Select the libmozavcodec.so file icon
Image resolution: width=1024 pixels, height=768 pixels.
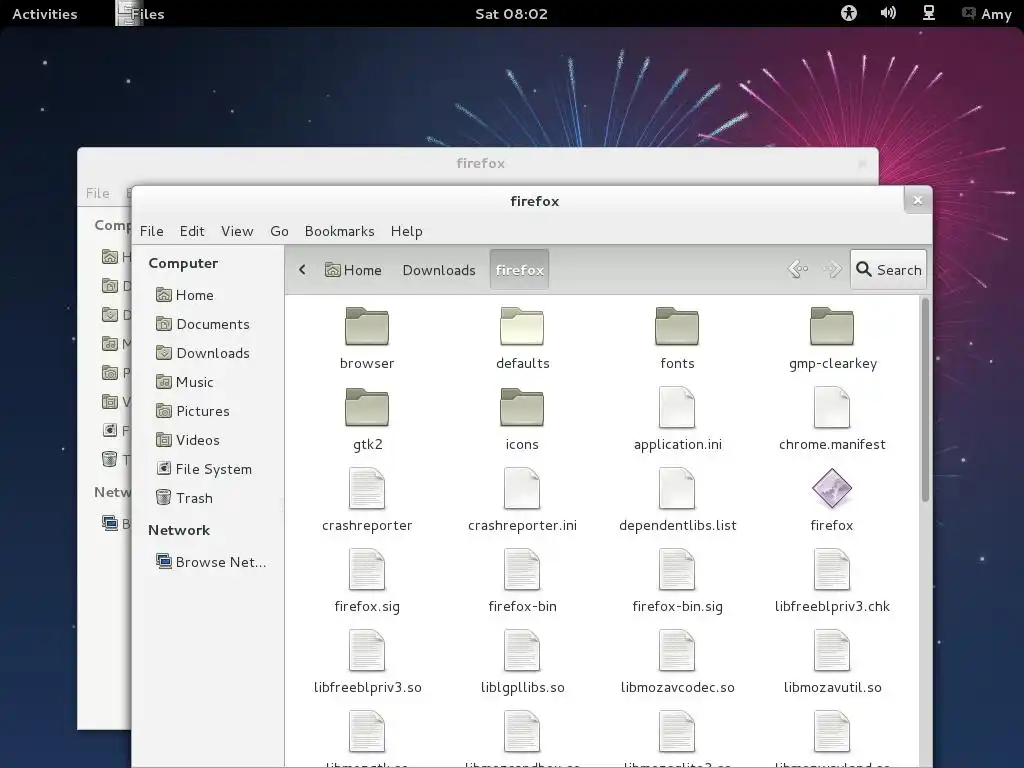(677, 650)
